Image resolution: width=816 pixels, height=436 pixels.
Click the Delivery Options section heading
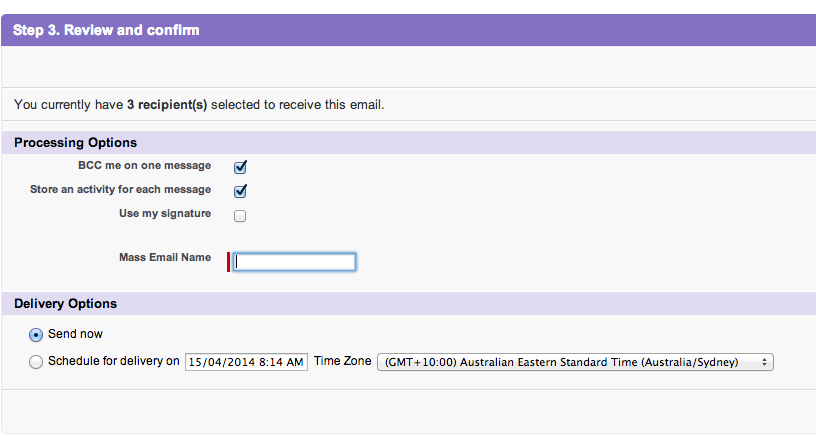coord(66,304)
